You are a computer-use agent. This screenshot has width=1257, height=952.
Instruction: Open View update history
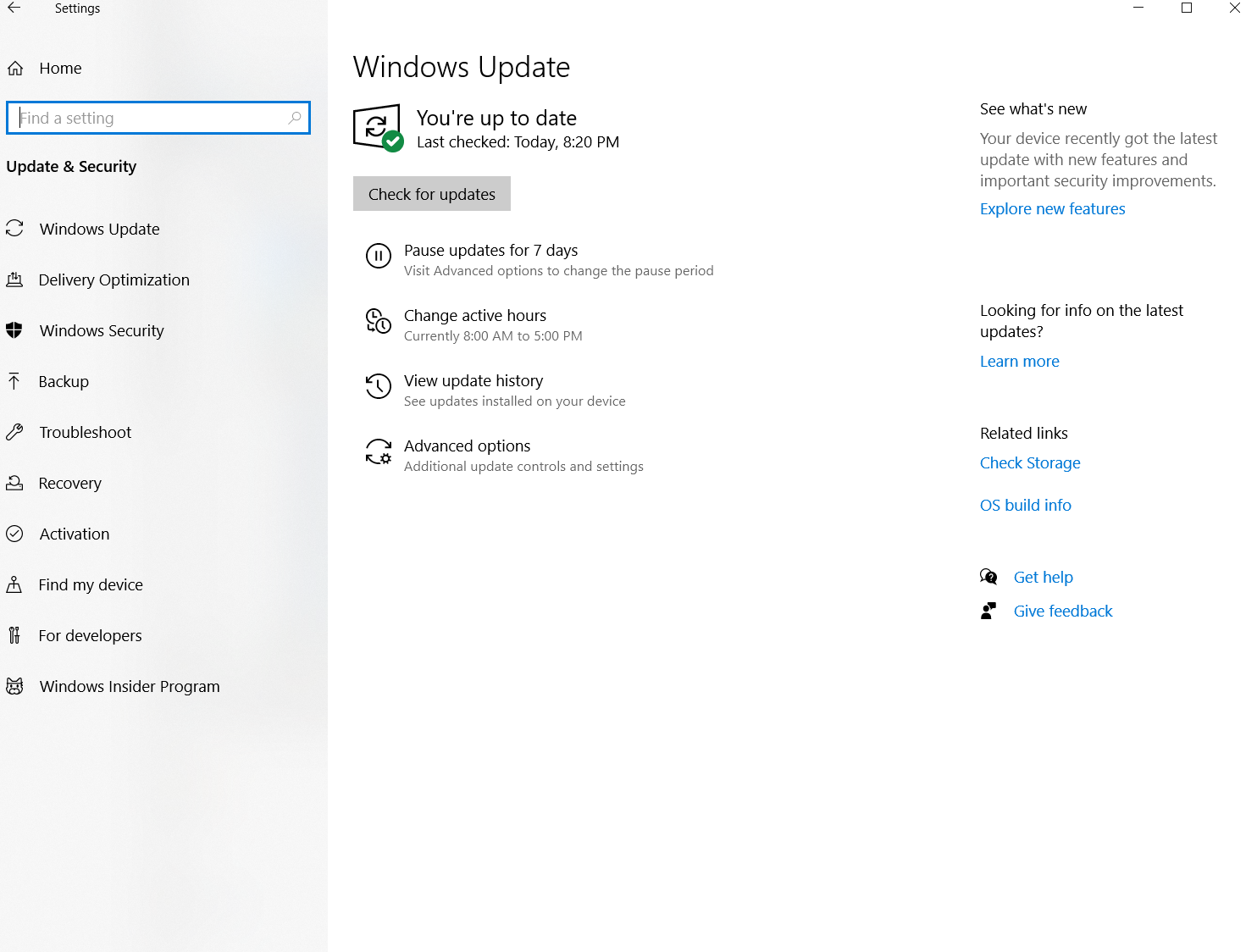(x=473, y=381)
